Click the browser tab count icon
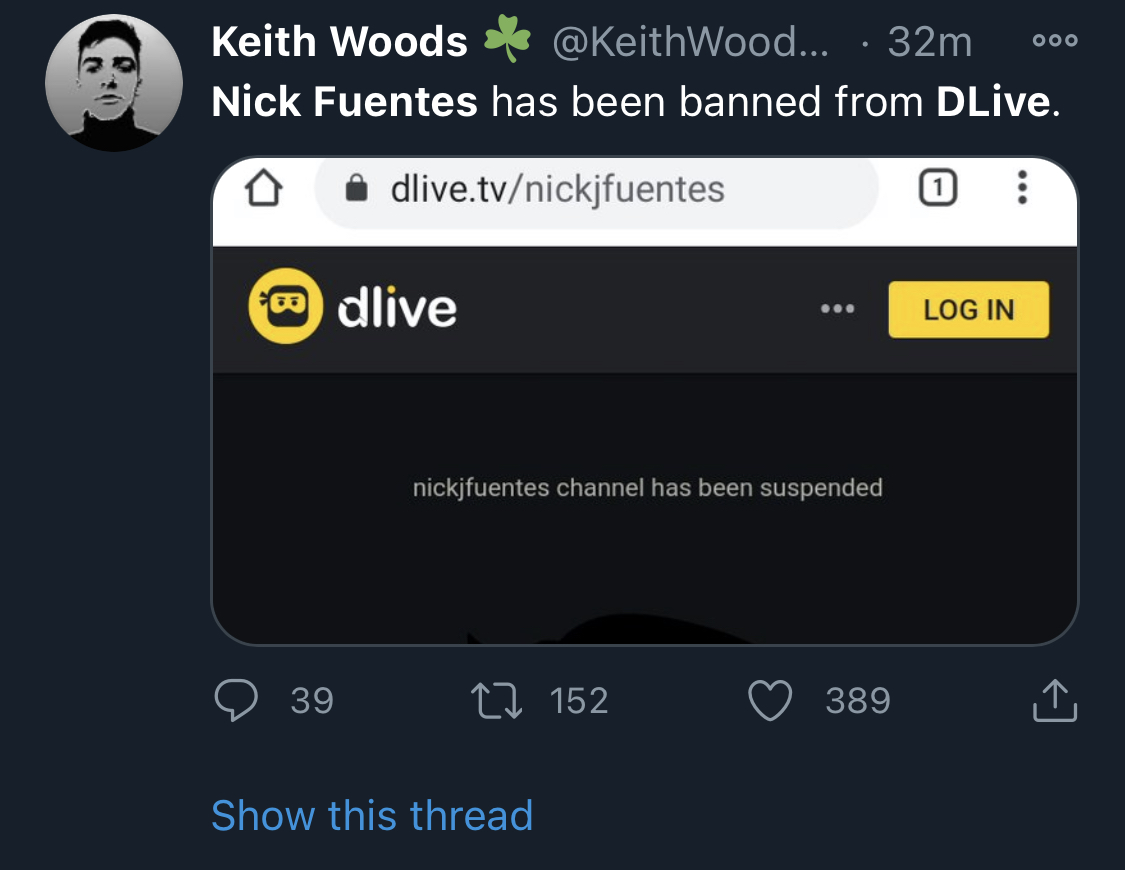This screenshot has width=1125, height=870. [938, 188]
